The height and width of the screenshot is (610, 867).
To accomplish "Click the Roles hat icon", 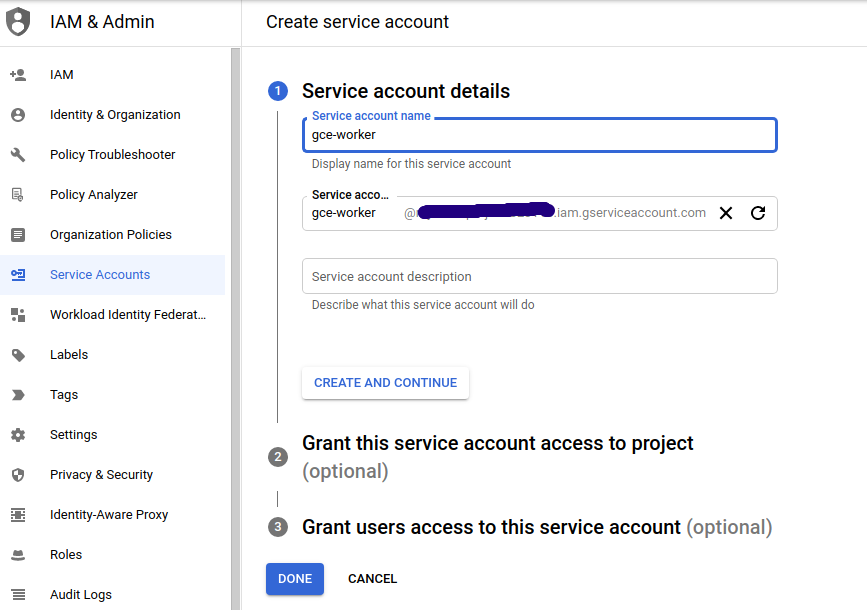I will pyautogui.click(x=18, y=555).
